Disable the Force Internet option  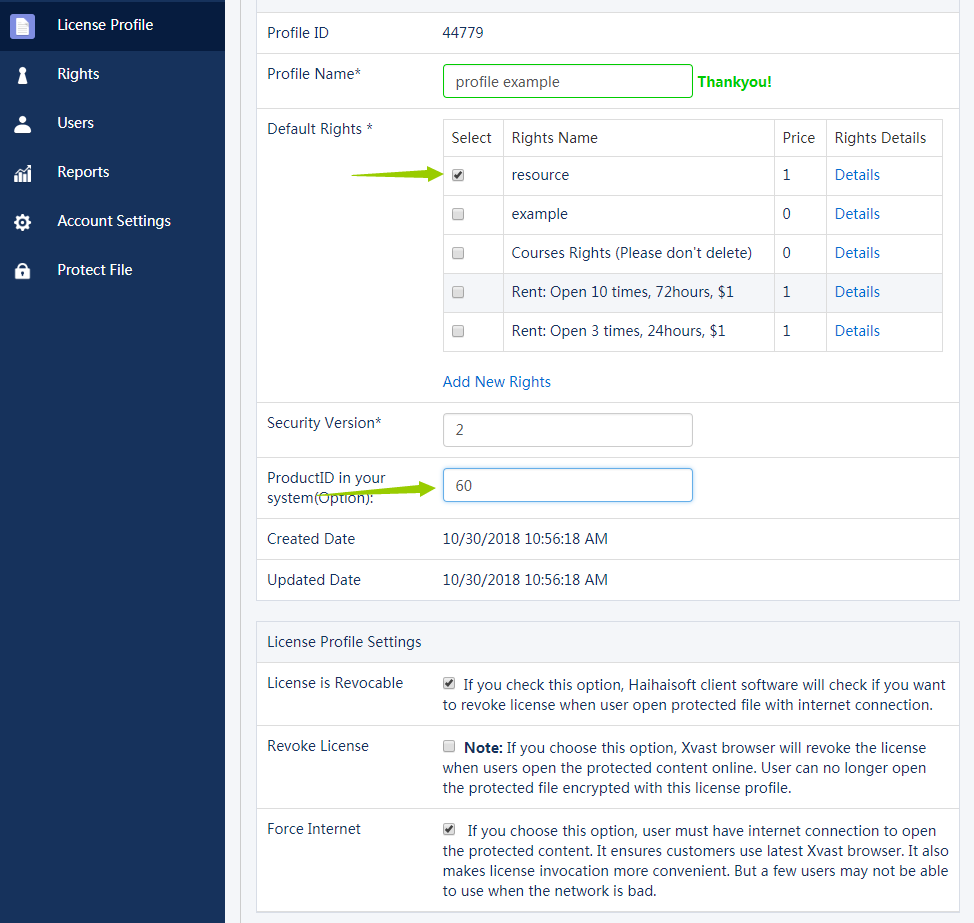coord(449,829)
